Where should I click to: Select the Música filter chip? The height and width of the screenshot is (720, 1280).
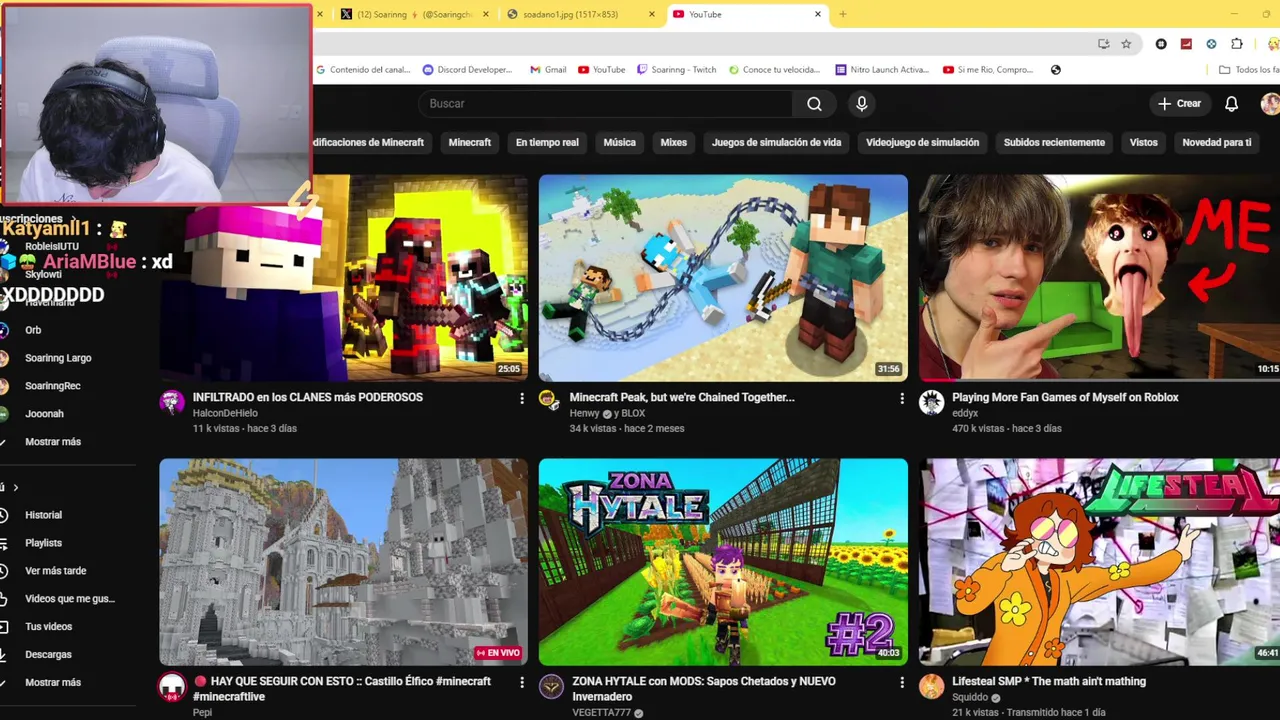coord(619,142)
